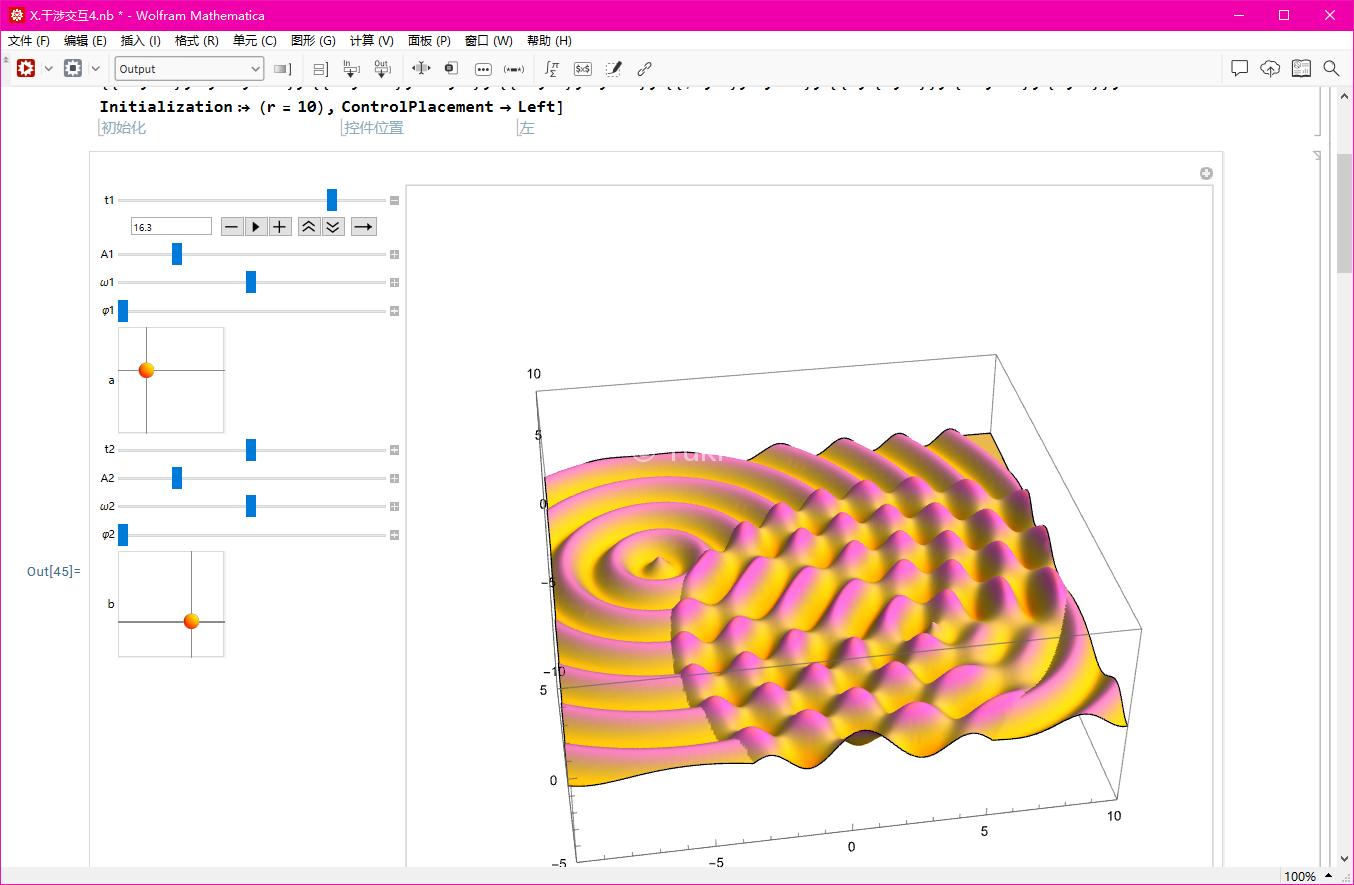Click the red evaluate notebook icon
The image size is (1354, 885).
25,68
